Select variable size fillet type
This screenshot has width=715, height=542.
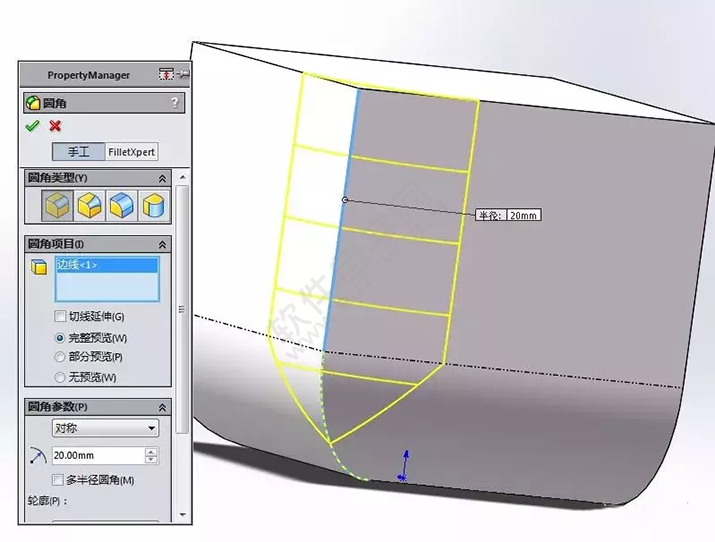point(89,205)
